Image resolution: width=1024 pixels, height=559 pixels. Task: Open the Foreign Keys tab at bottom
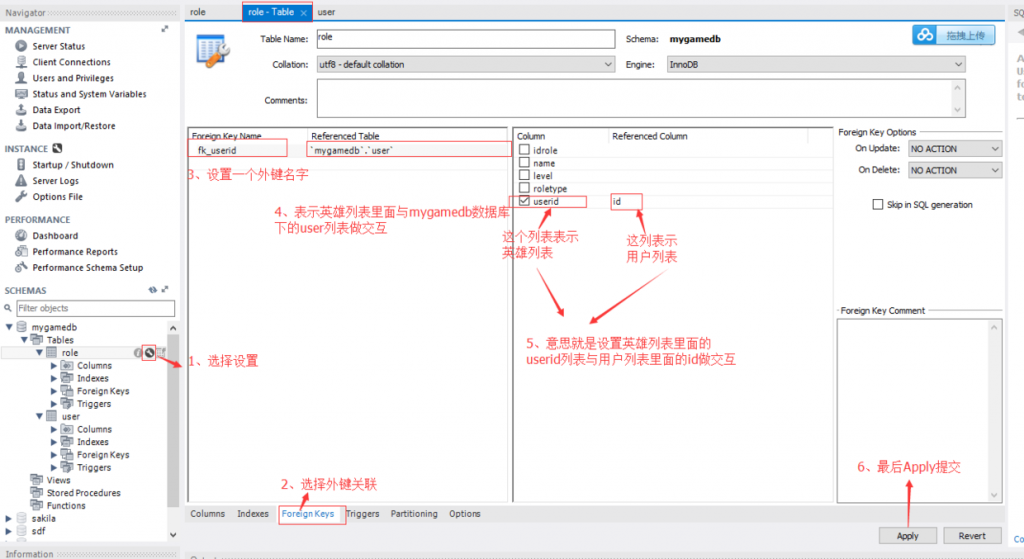[x=308, y=514]
